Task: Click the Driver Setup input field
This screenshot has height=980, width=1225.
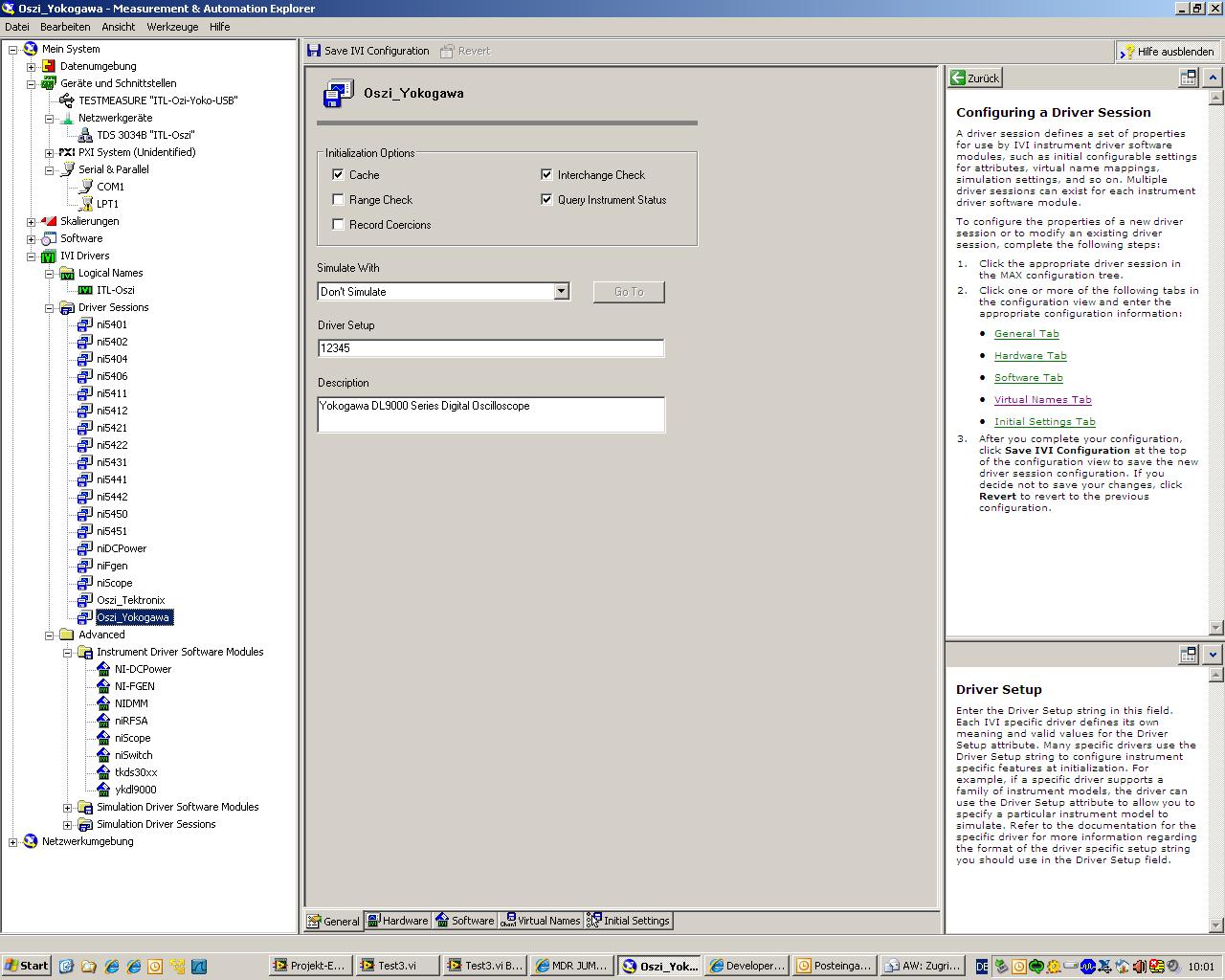Action: coord(491,348)
